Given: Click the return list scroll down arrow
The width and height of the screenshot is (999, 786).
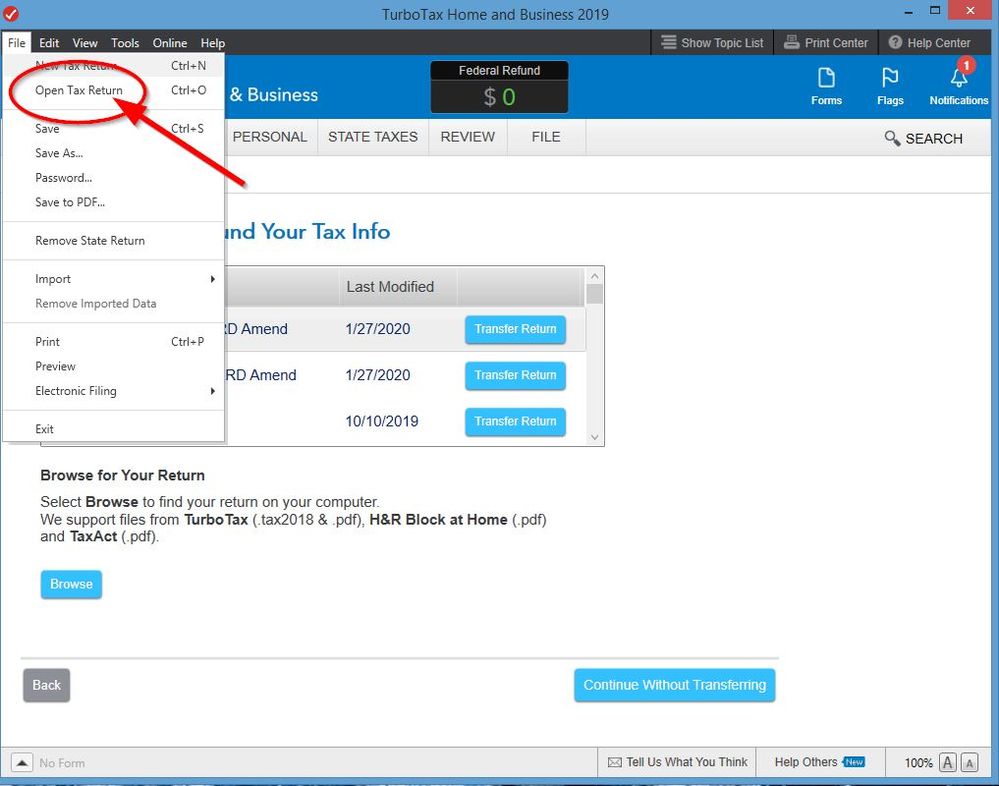Looking at the screenshot, I should pos(594,438).
